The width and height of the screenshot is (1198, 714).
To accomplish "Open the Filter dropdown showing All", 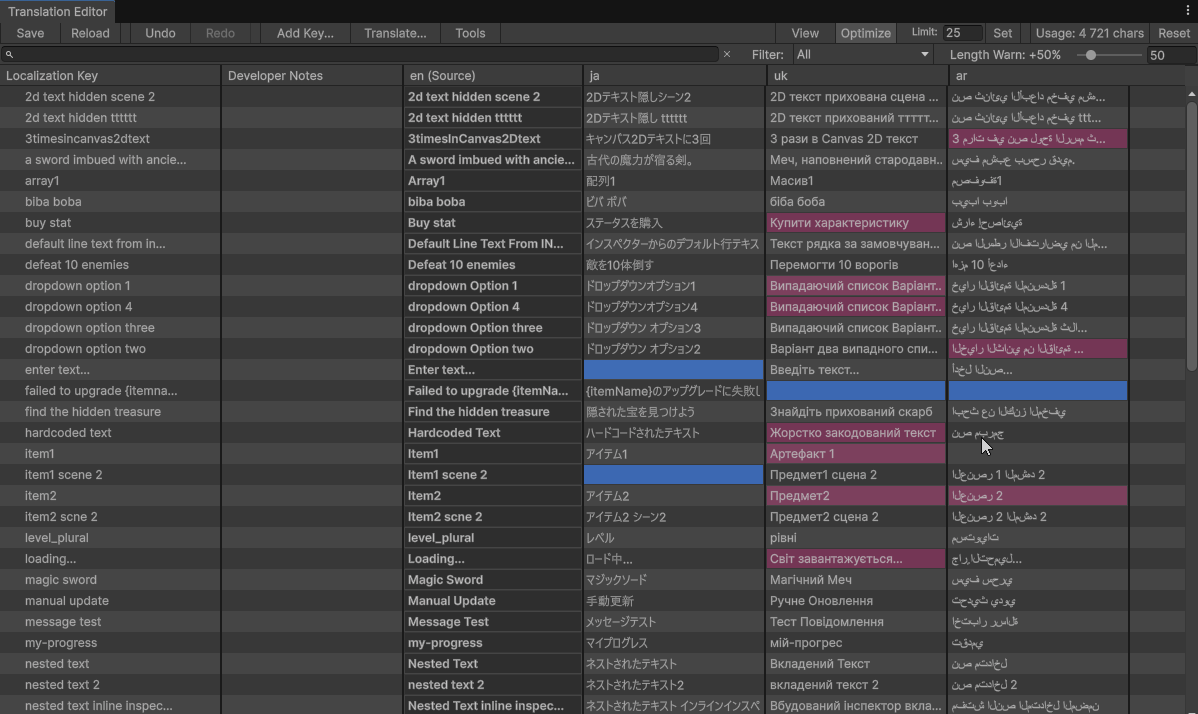I will tap(864, 55).
